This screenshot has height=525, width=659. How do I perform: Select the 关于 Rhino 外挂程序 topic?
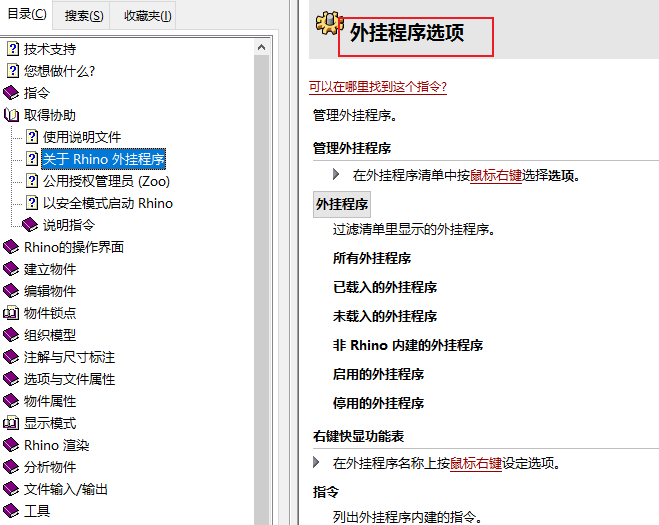[x=103, y=159]
